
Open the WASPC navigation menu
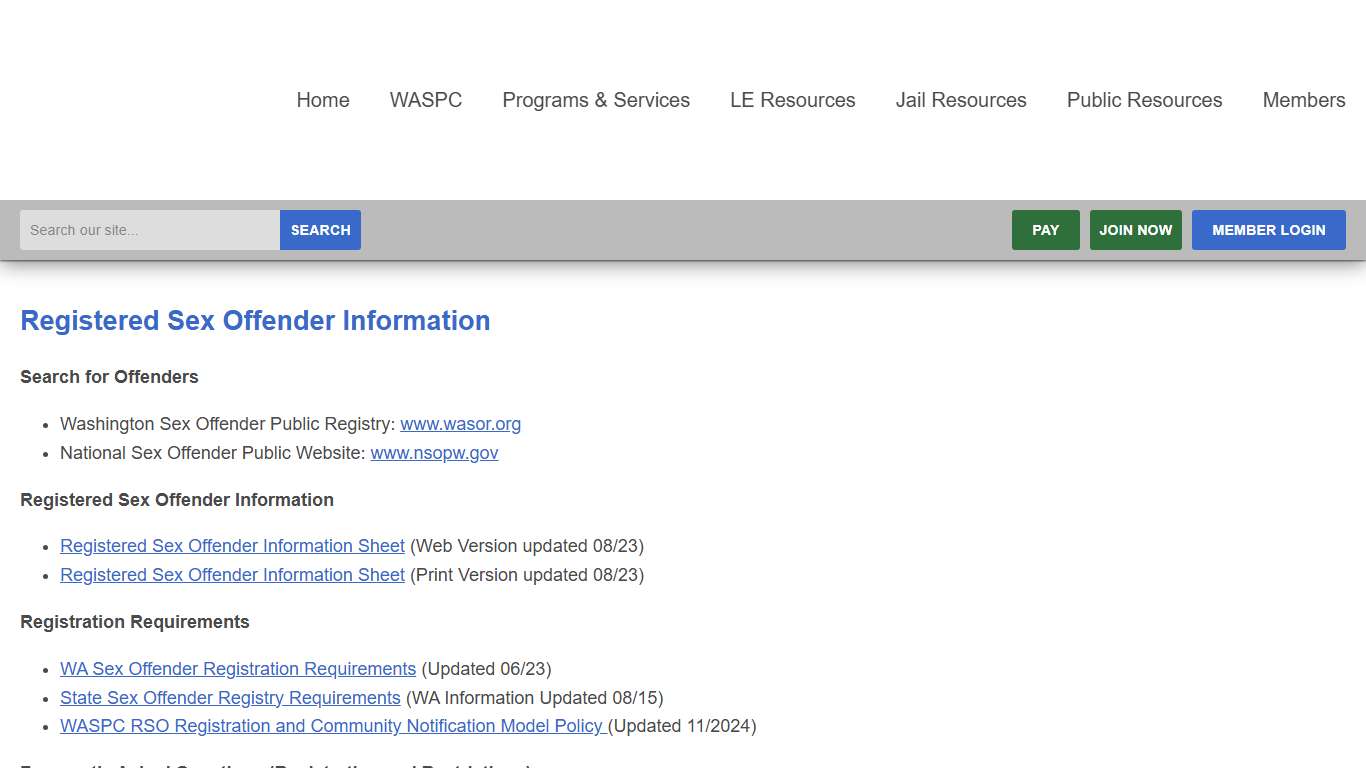click(x=425, y=100)
